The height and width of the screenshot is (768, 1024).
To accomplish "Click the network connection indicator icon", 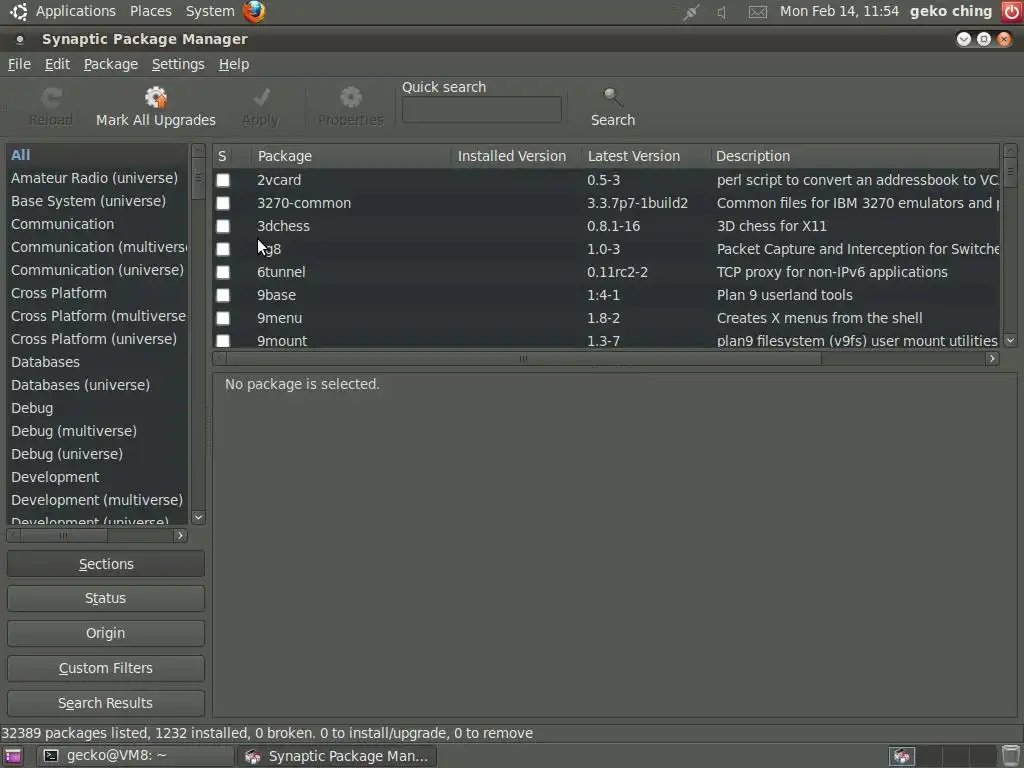I will 691,12.
